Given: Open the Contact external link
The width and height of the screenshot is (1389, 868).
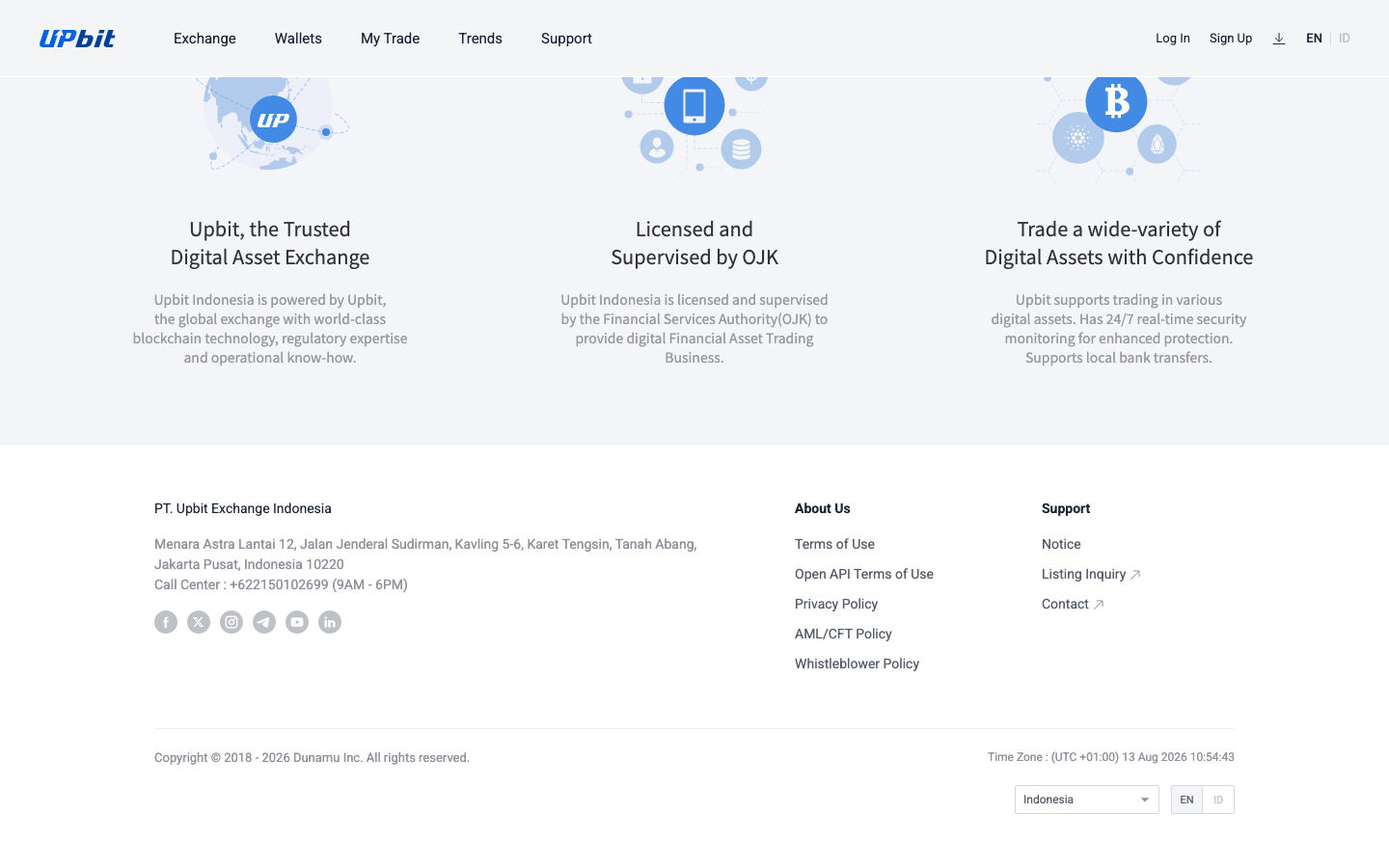Looking at the screenshot, I should click(1073, 604).
